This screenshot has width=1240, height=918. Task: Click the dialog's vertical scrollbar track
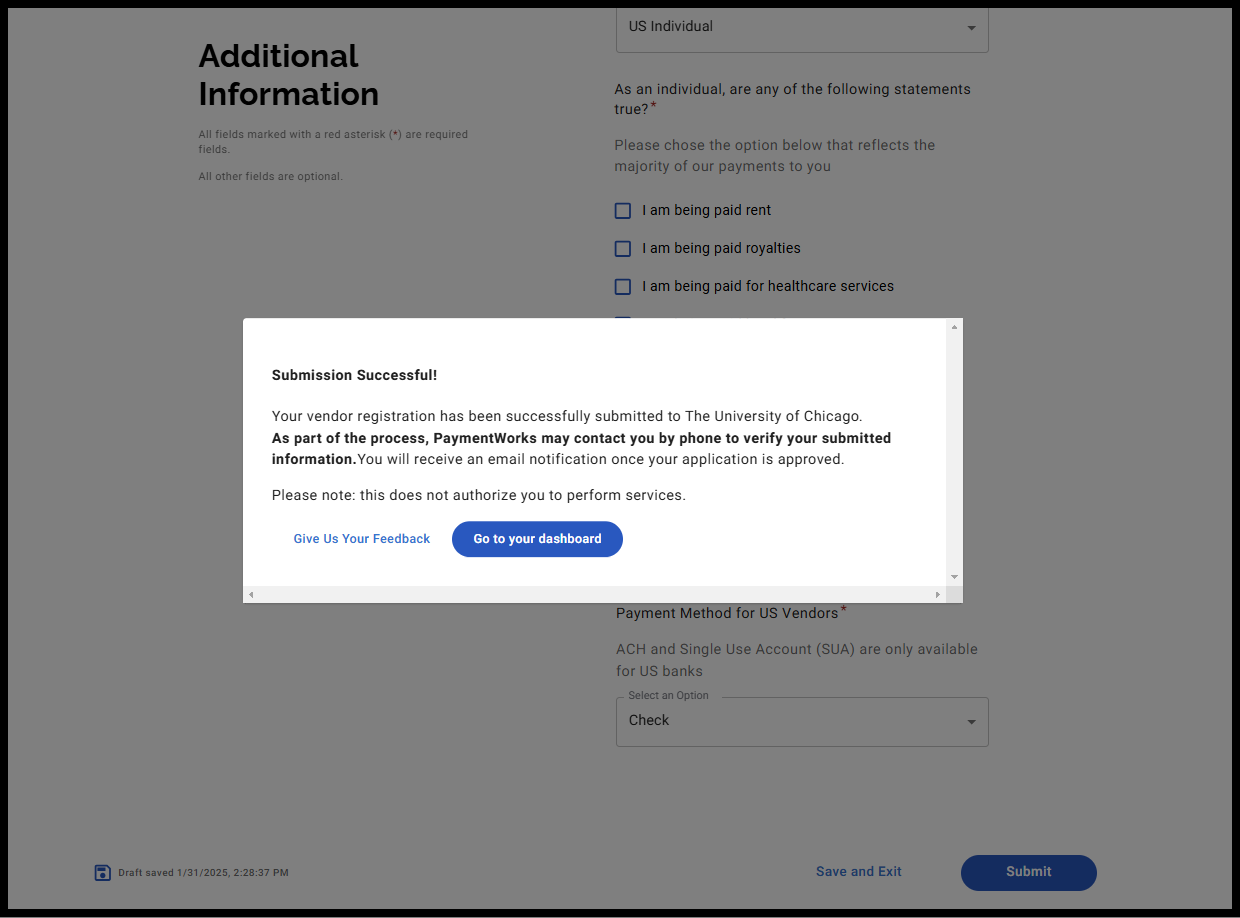point(954,452)
